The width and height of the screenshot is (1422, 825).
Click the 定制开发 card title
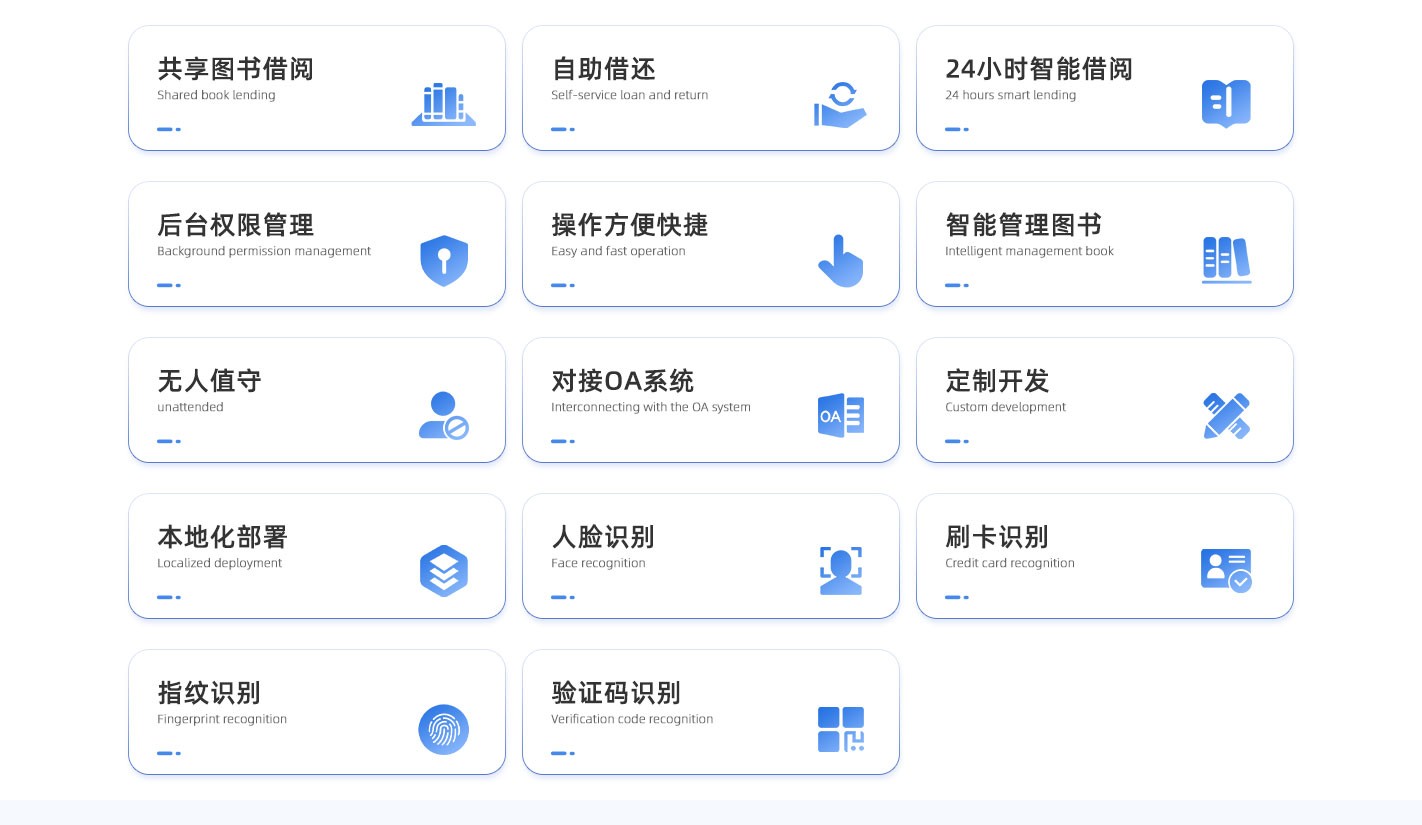(x=997, y=381)
